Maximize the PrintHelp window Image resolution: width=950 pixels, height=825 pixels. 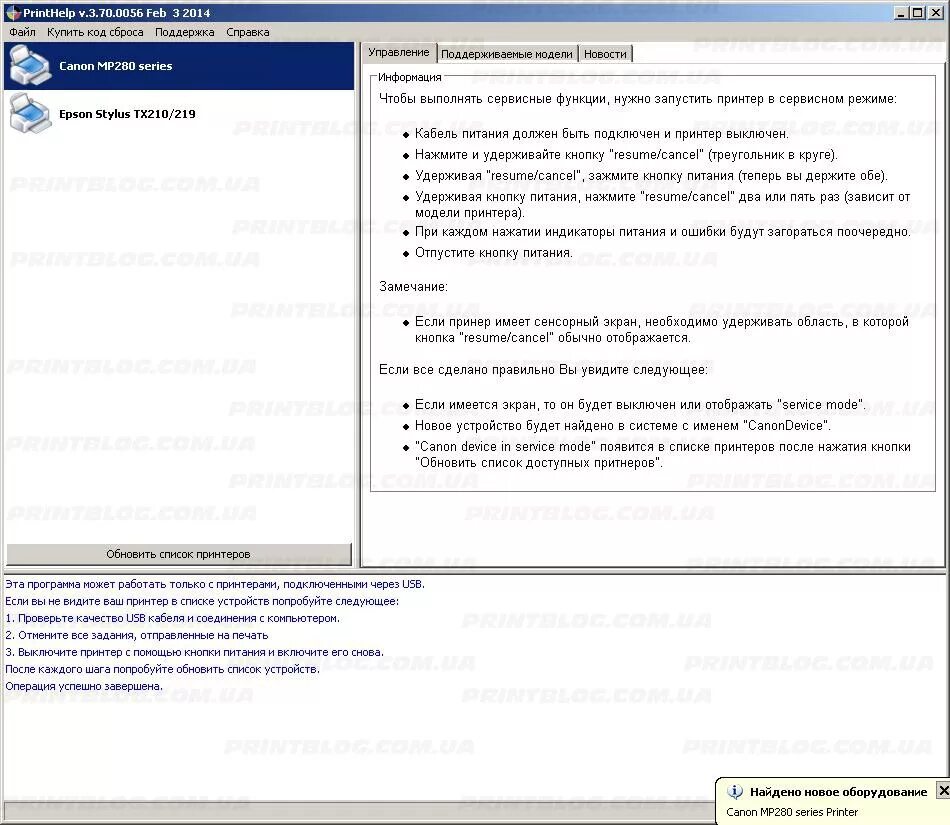(918, 13)
